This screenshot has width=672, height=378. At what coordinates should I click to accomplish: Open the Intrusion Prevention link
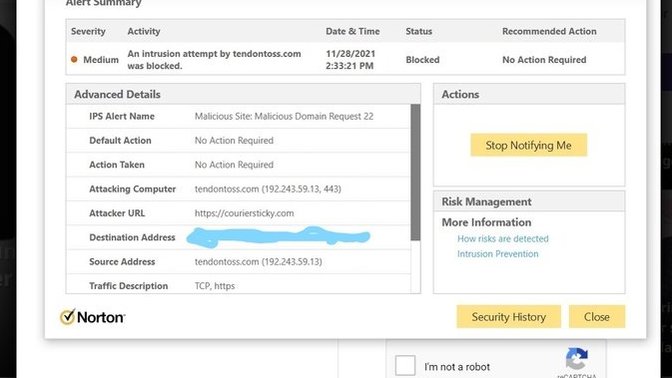pyautogui.click(x=498, y=254)
